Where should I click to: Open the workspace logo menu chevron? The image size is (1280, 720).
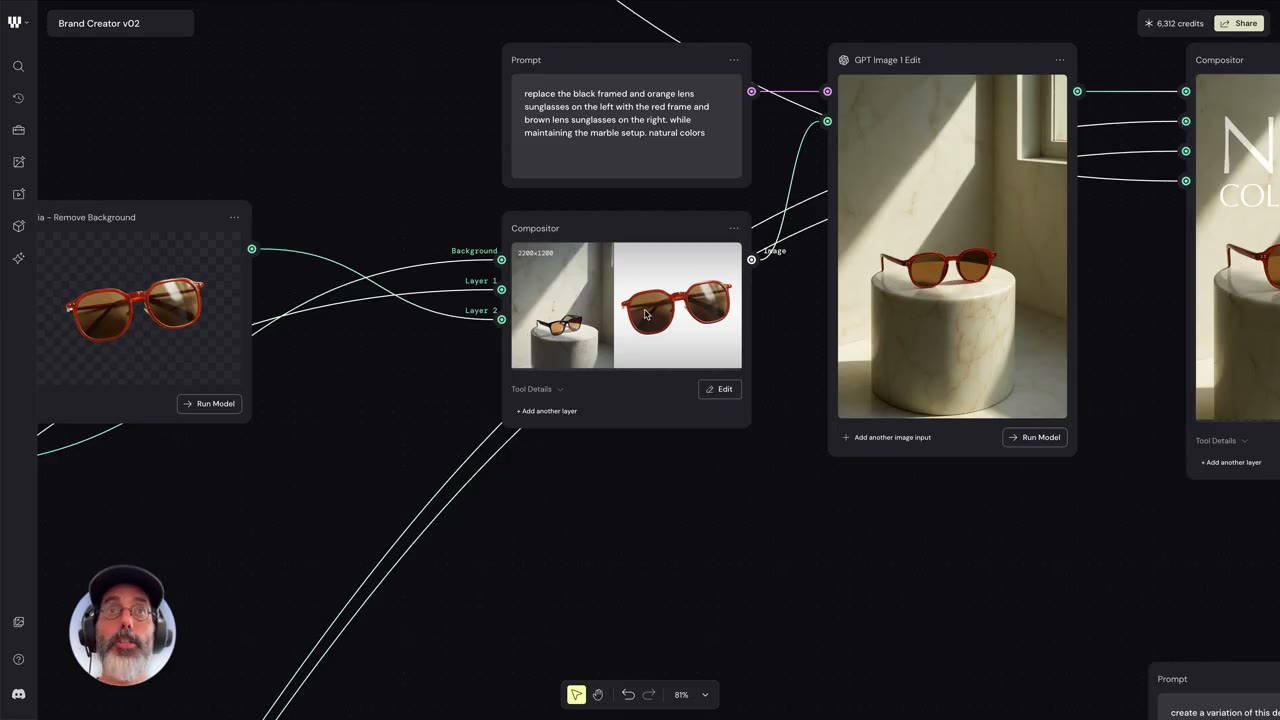click(26, 22)
